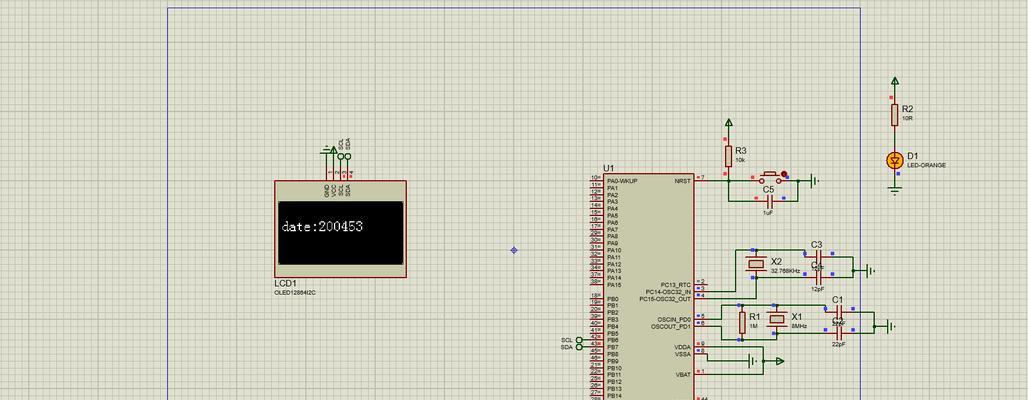The width and height of the screenshot is (1028, 400).
Task: Click the "10R" value beside R2
Action: pos(907,118)
